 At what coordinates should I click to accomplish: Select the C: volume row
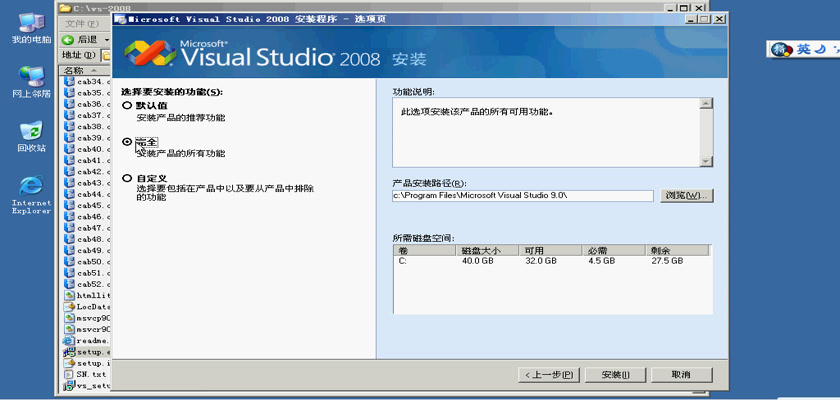pyautogui.click(x=552, y=261)
